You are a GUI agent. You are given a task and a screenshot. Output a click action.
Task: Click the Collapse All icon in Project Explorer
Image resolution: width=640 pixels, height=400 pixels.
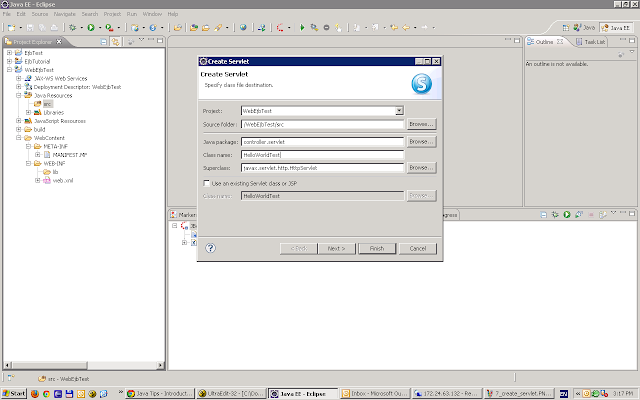click(103, 42)
